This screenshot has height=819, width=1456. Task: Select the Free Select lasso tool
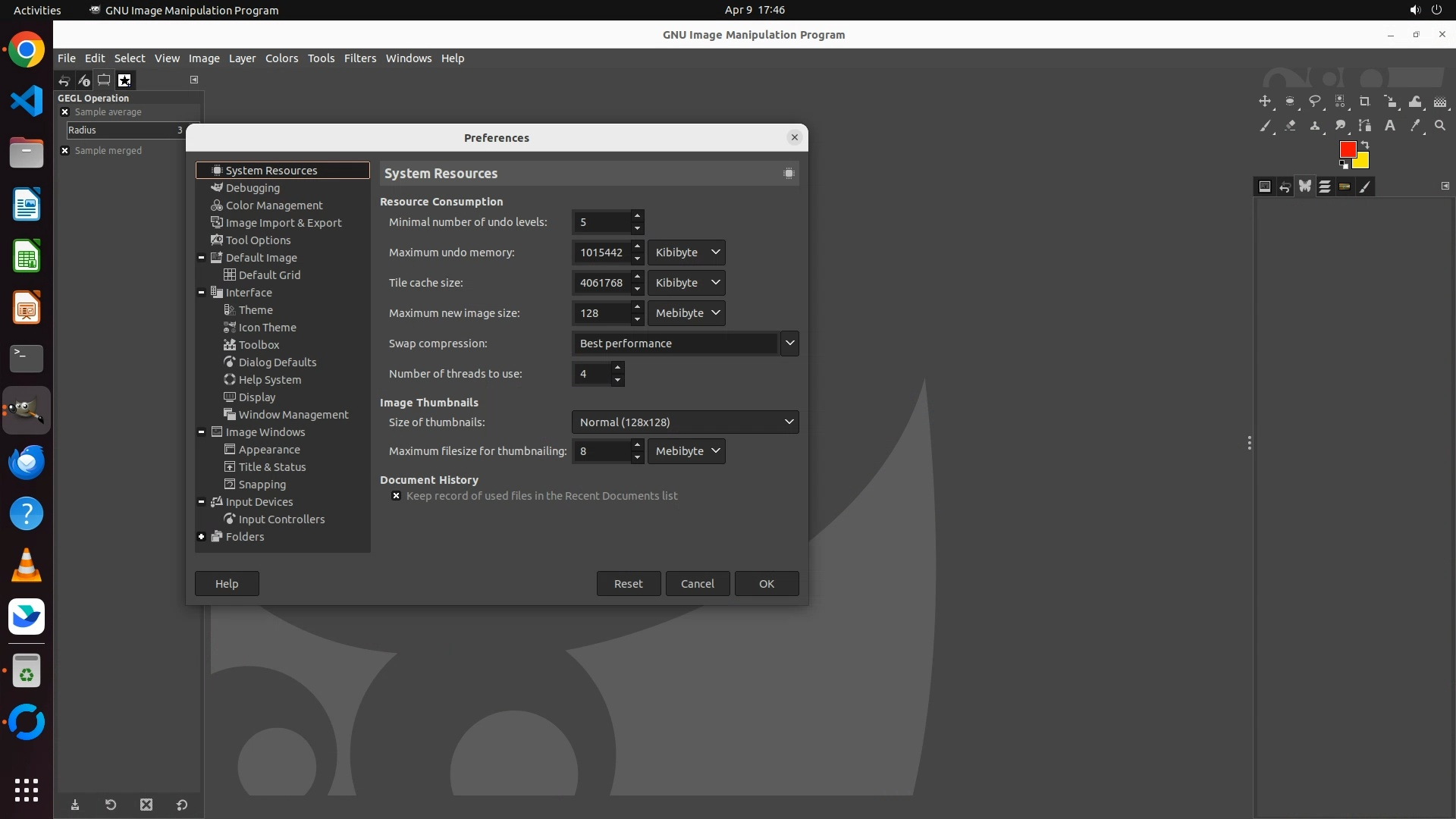pyautogui.click(x=1315, y=102)
